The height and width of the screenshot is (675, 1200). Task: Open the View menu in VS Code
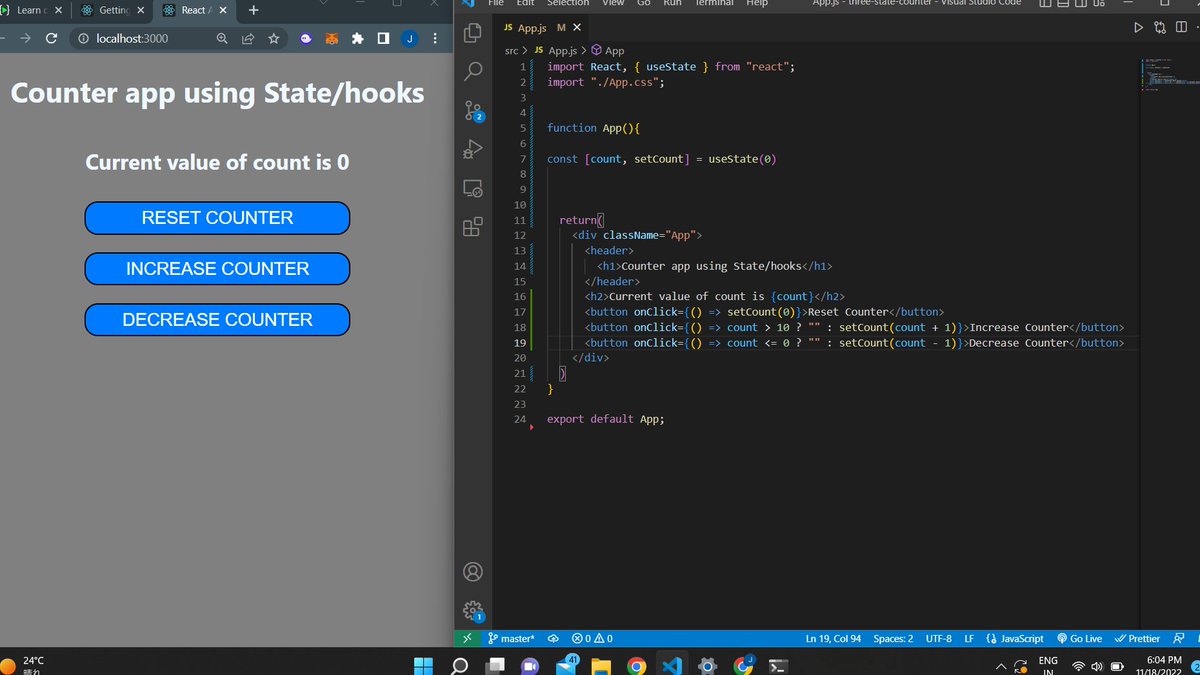point(613,3)
